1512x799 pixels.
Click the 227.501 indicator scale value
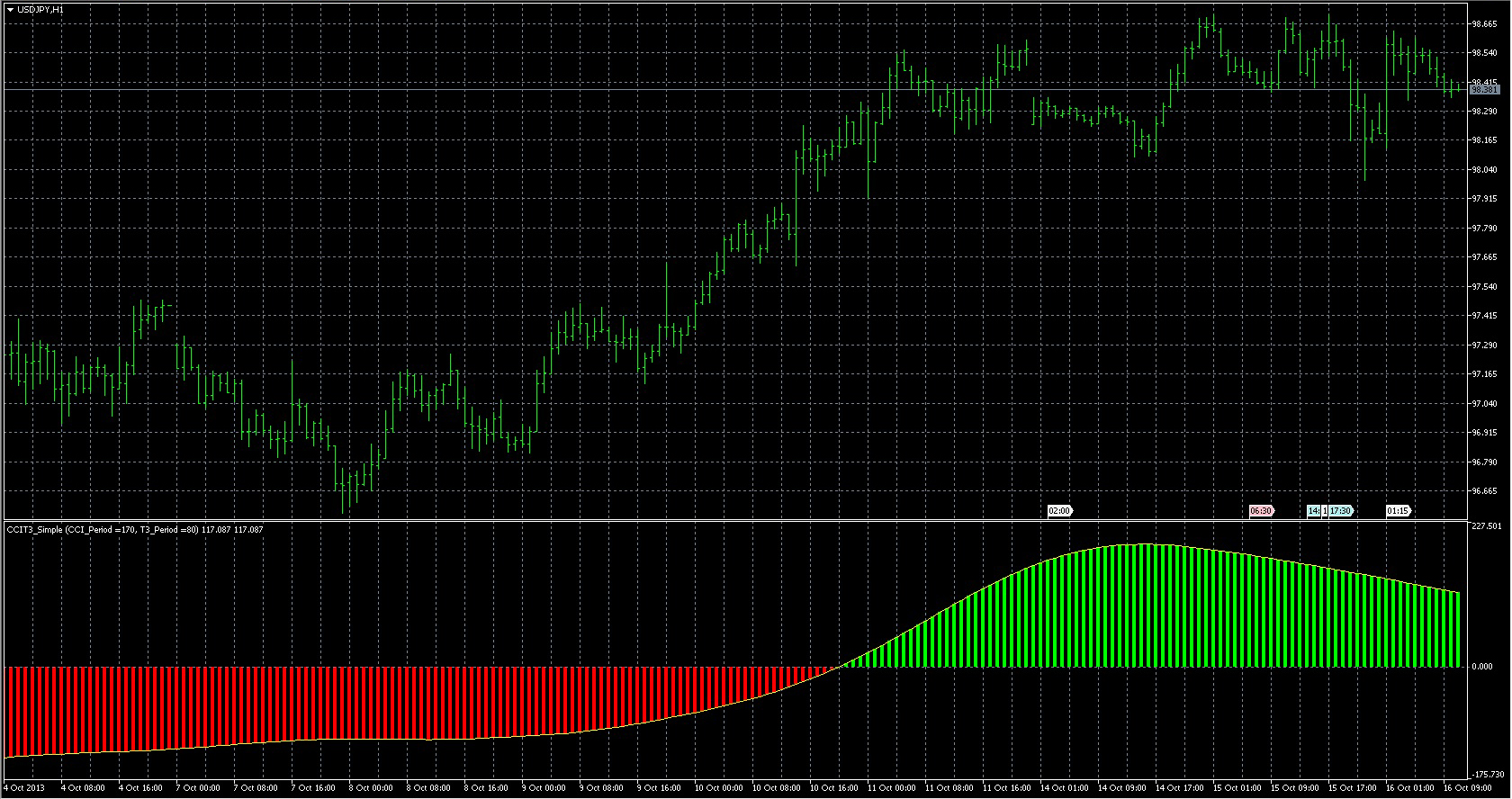(1487, 525)
